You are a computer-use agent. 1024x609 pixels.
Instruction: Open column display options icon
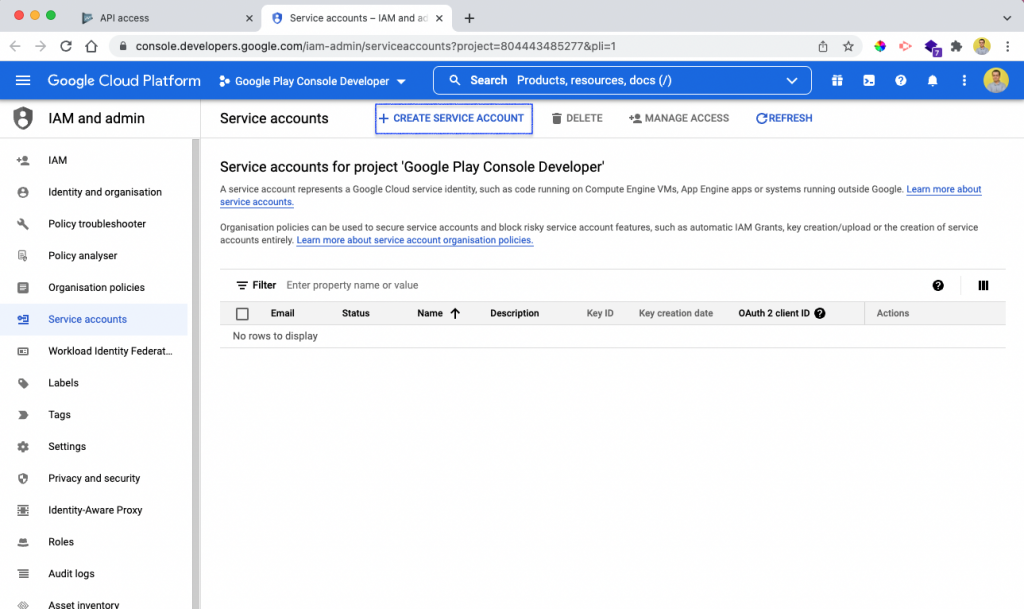coord(983,285)
